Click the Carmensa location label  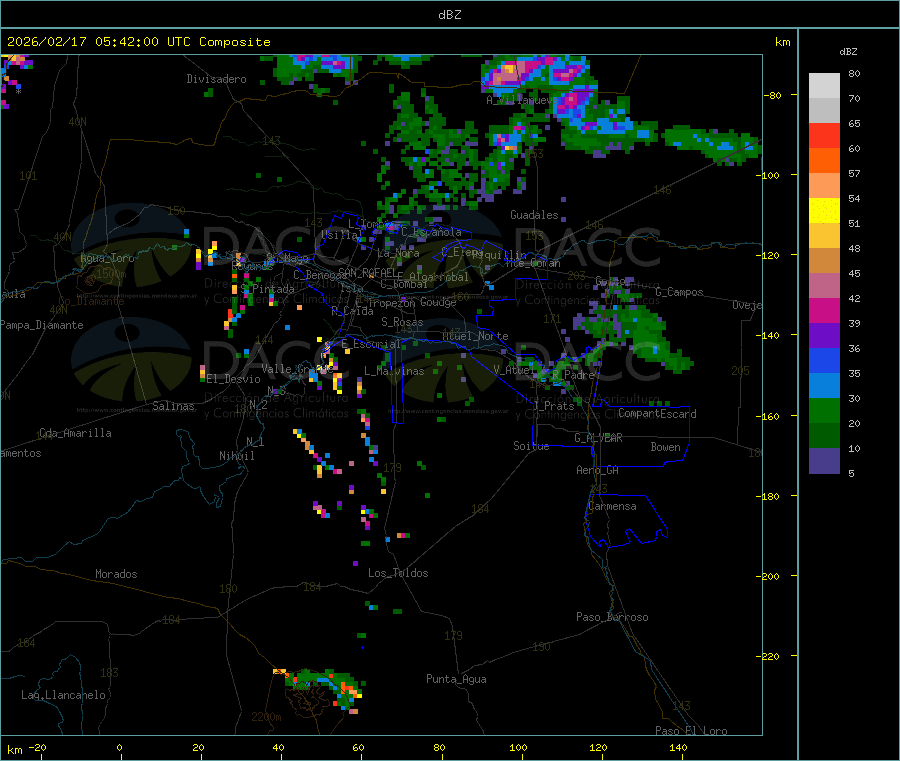(x=612, y=506)
